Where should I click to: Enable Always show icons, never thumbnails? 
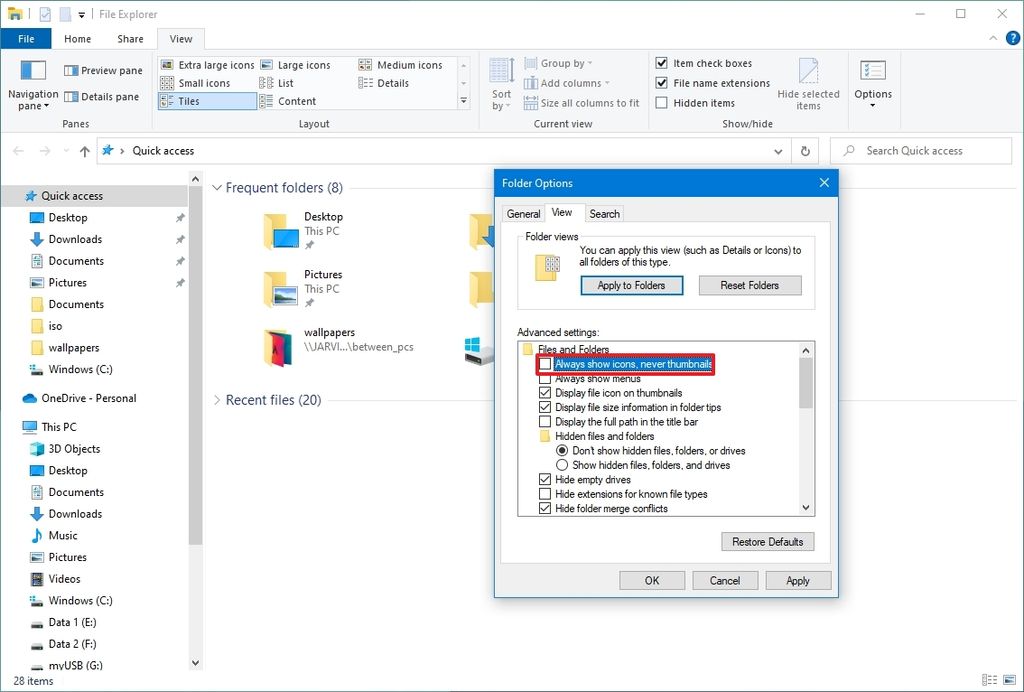(x=545, y=365)
